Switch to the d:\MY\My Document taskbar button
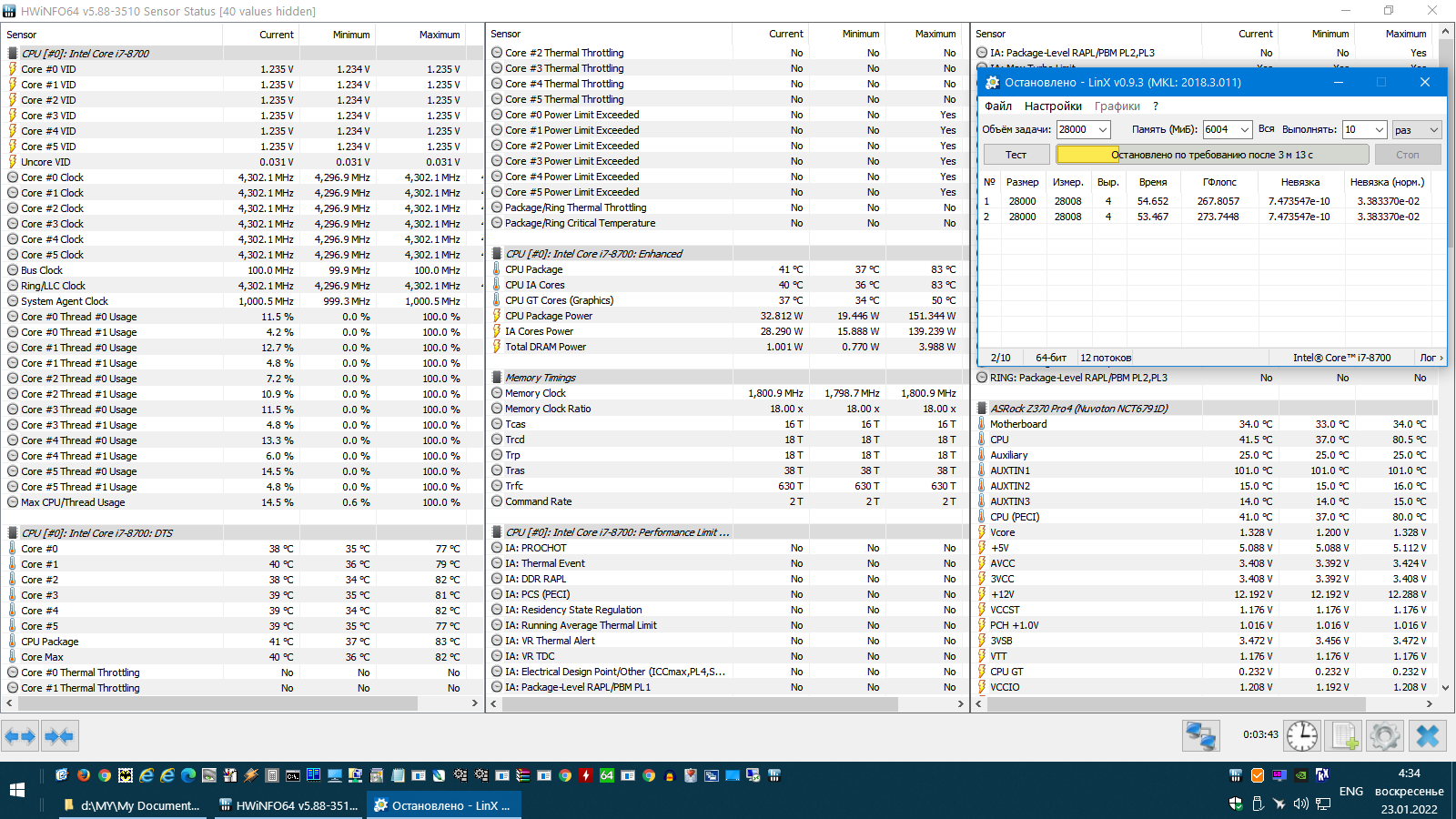1456x819 pixels. click(x=132, y=805)
